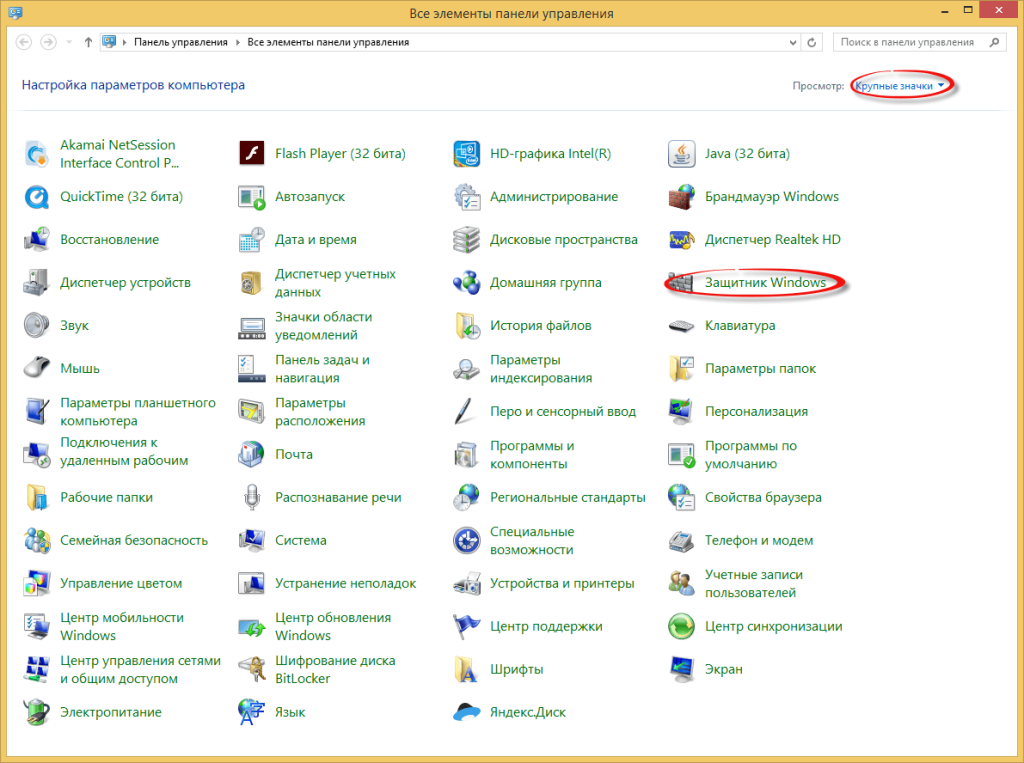1024x763 pixels.
Task: Click the Звук speaker icon
Action: tap(36, 326)
